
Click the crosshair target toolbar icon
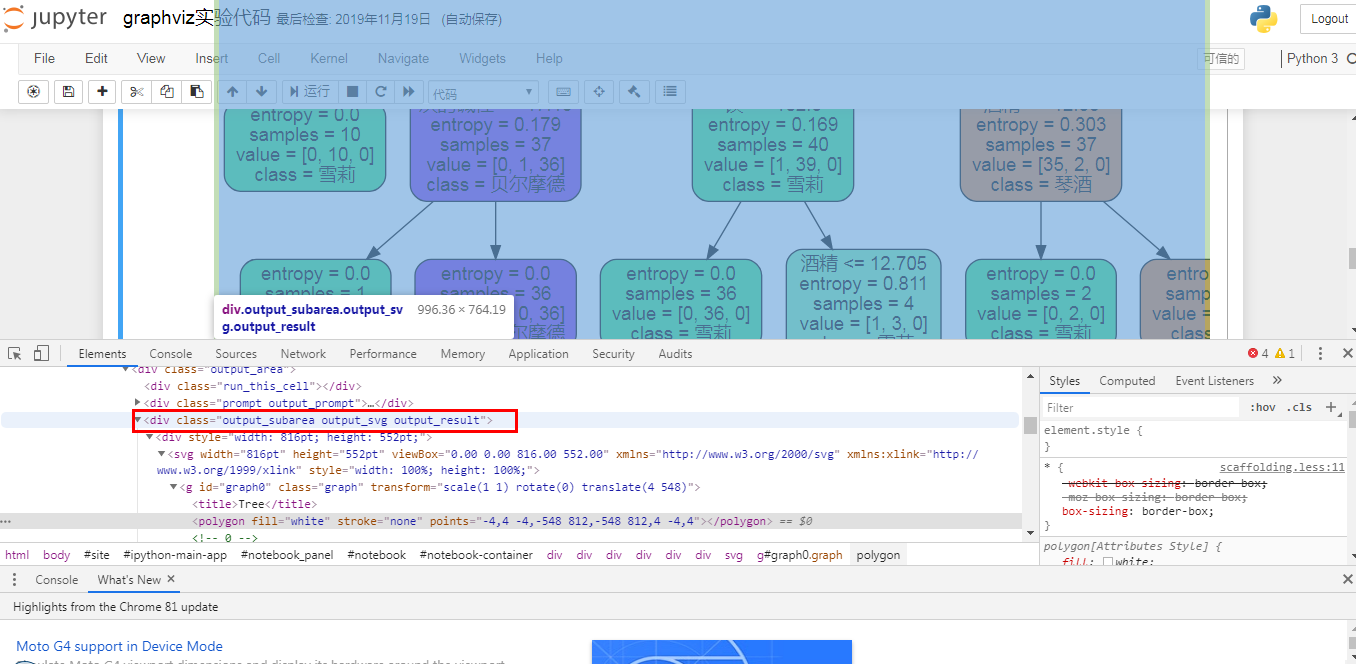[599, 91]
